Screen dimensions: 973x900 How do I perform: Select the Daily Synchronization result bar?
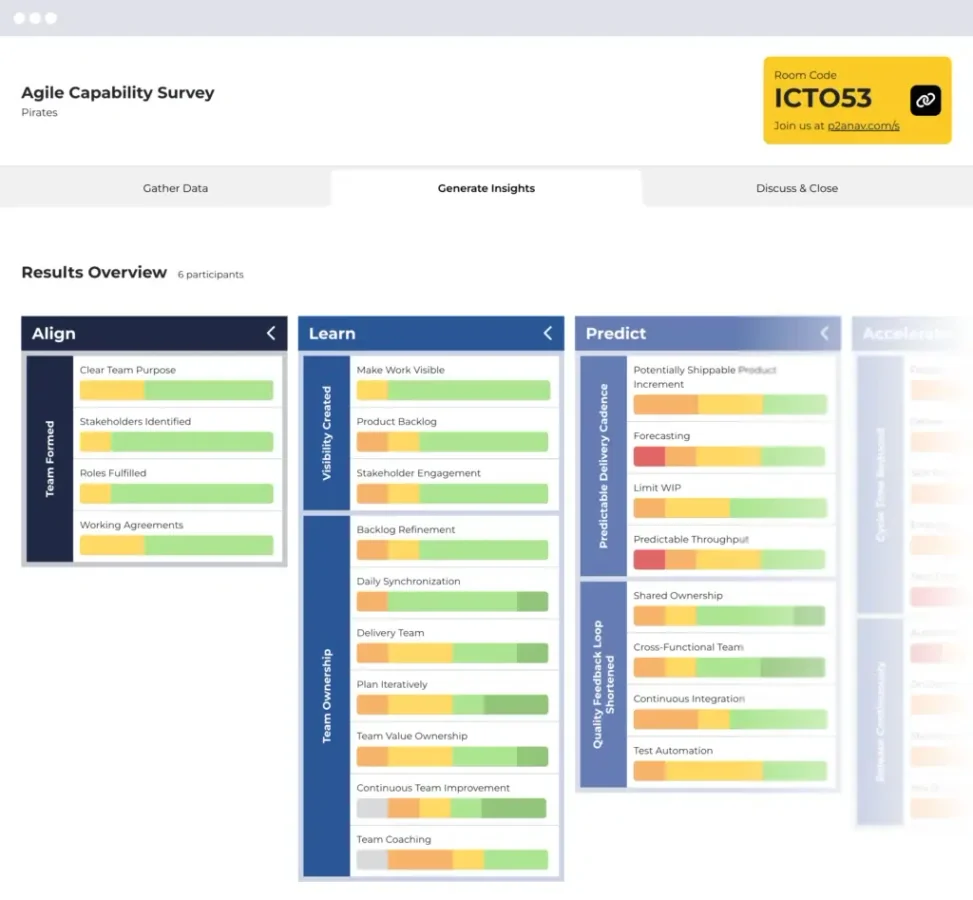tap(452, 601)
